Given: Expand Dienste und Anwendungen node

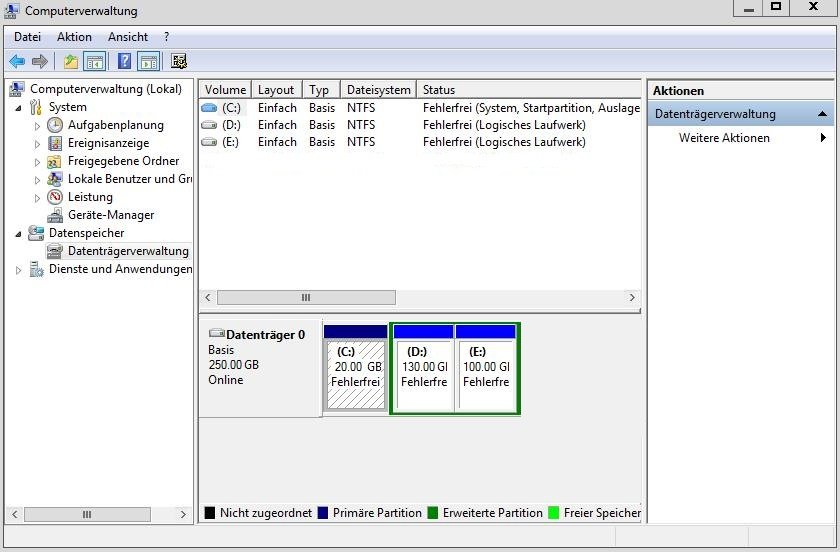Looking at the screenshot, I should coord(18,270).
